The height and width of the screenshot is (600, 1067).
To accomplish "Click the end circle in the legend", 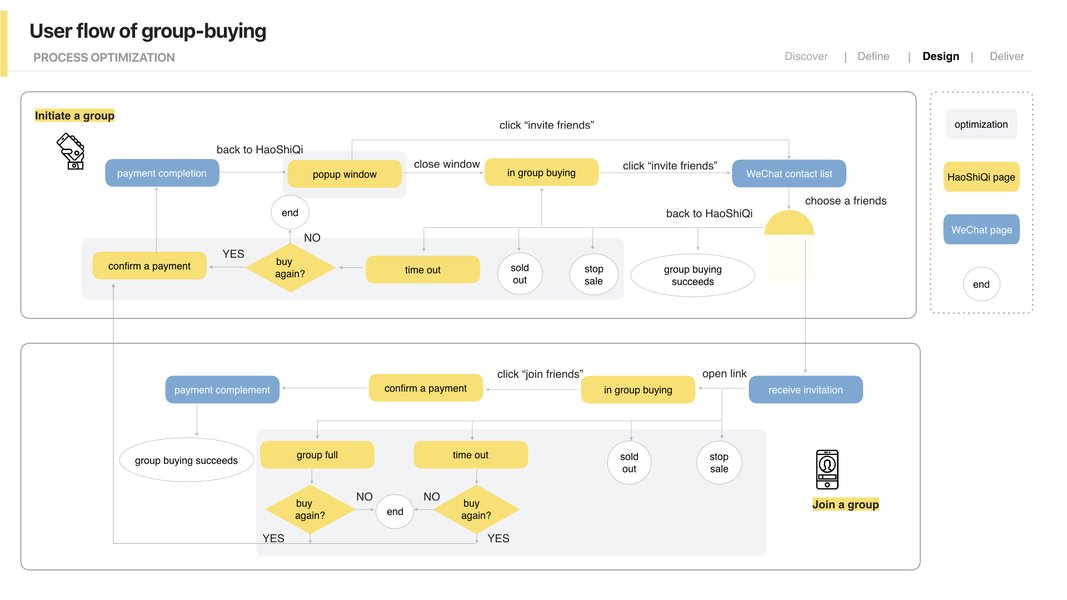I will click(981, 284).
